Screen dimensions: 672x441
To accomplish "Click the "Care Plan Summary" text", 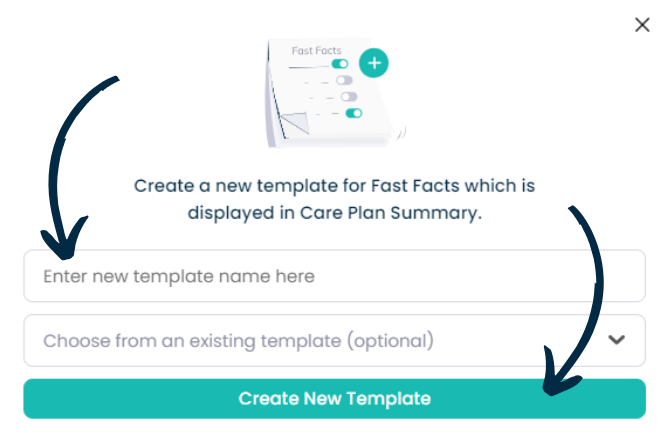I will [x=391, y=213].
